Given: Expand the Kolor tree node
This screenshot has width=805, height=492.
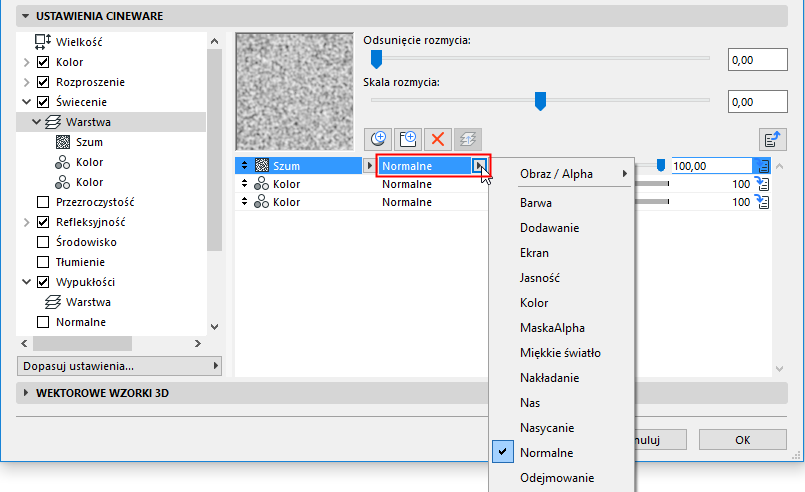Looking at the screenshot, I should 27,62.
